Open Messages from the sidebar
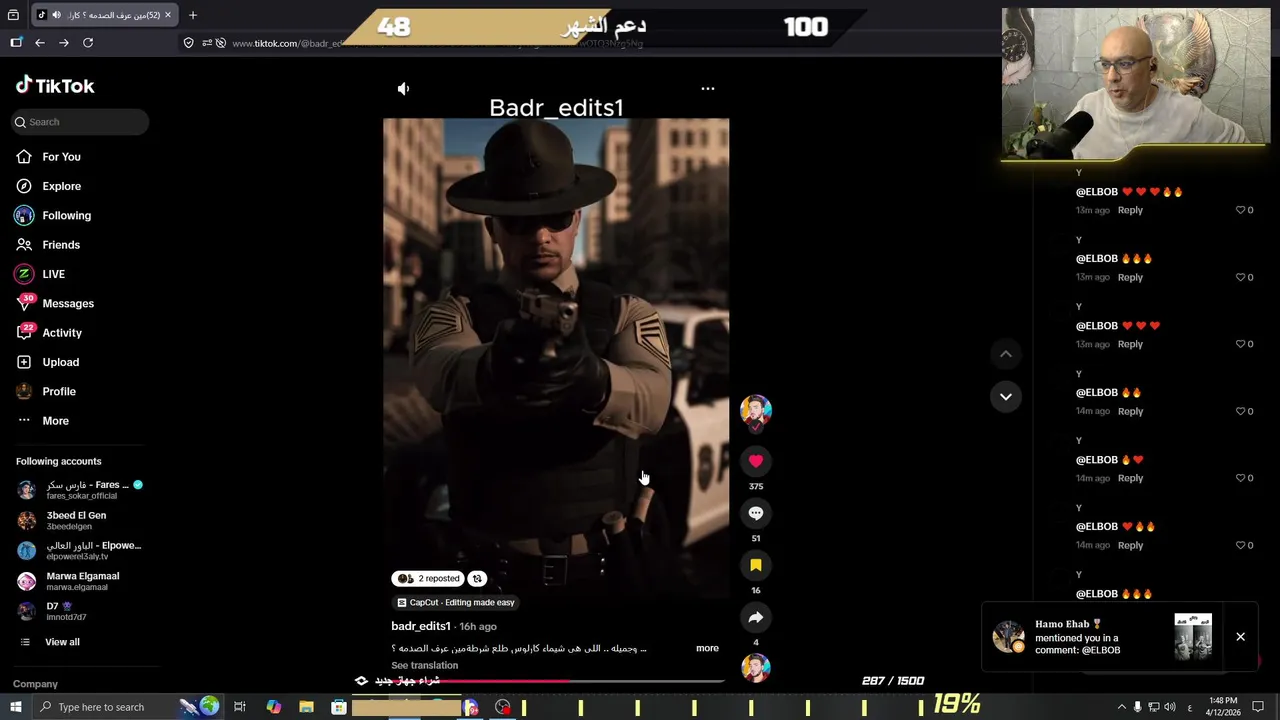This screenshot has width=1280, height=720. click(x=54, y=303)
